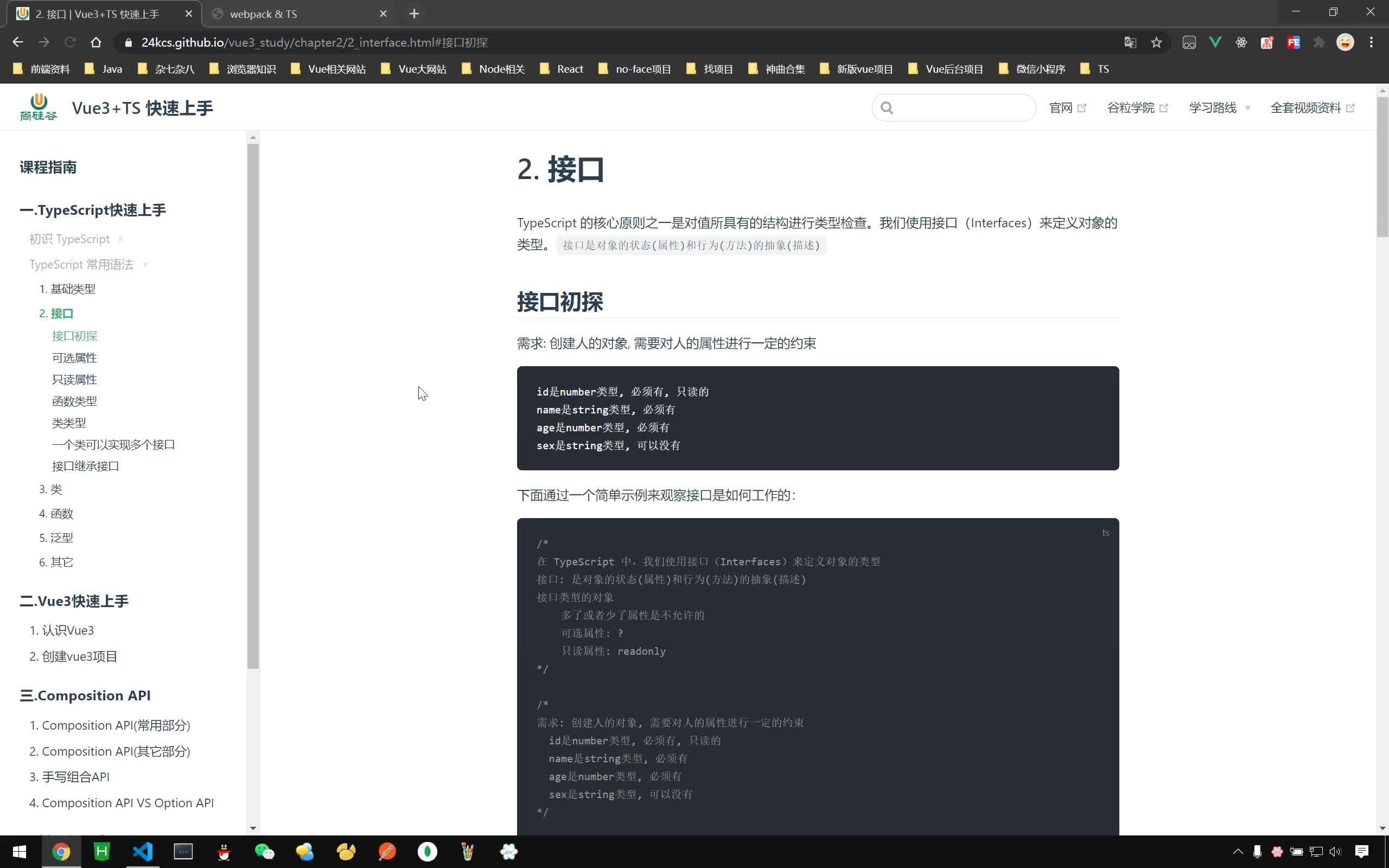This screenshot has height=868, width=1389.
Task: Open the Google Translate extension
Action: [1129, 42]
